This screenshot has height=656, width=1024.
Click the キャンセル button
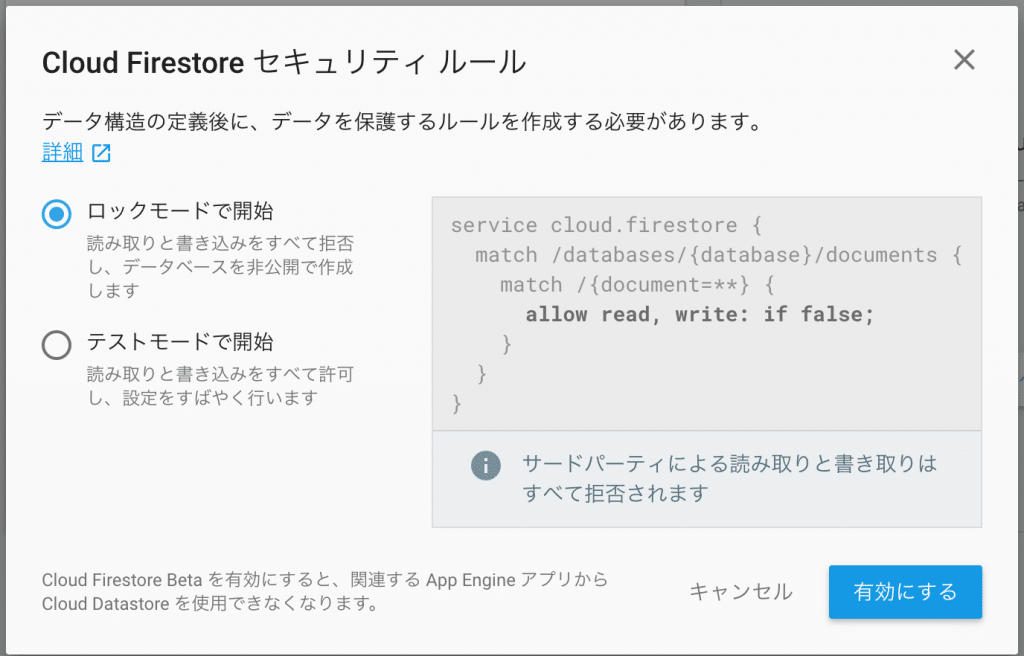click(741, 592)
